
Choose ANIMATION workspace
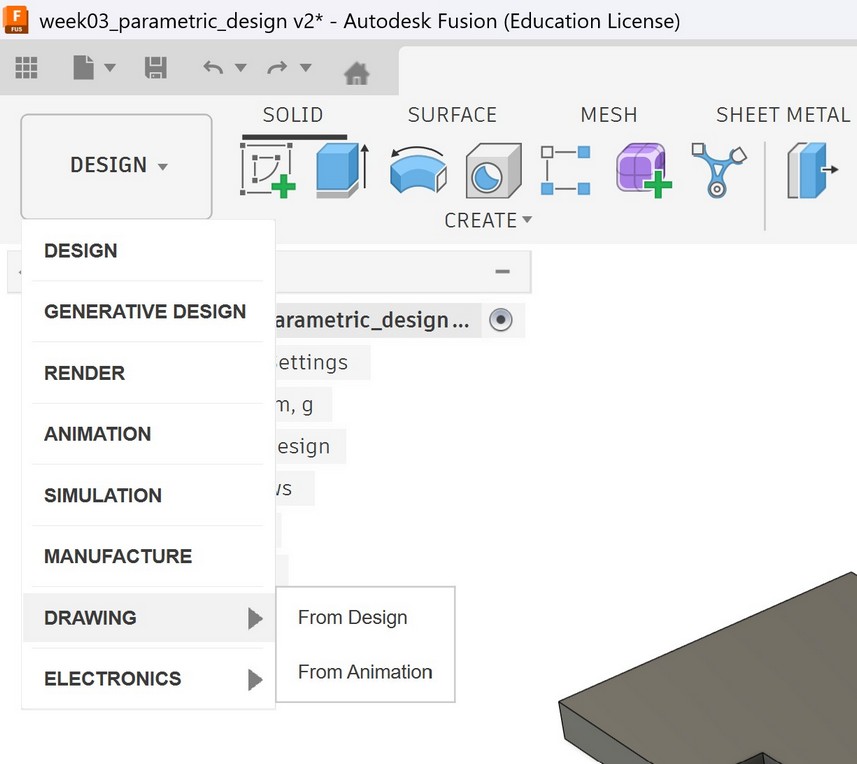[148, 434]
